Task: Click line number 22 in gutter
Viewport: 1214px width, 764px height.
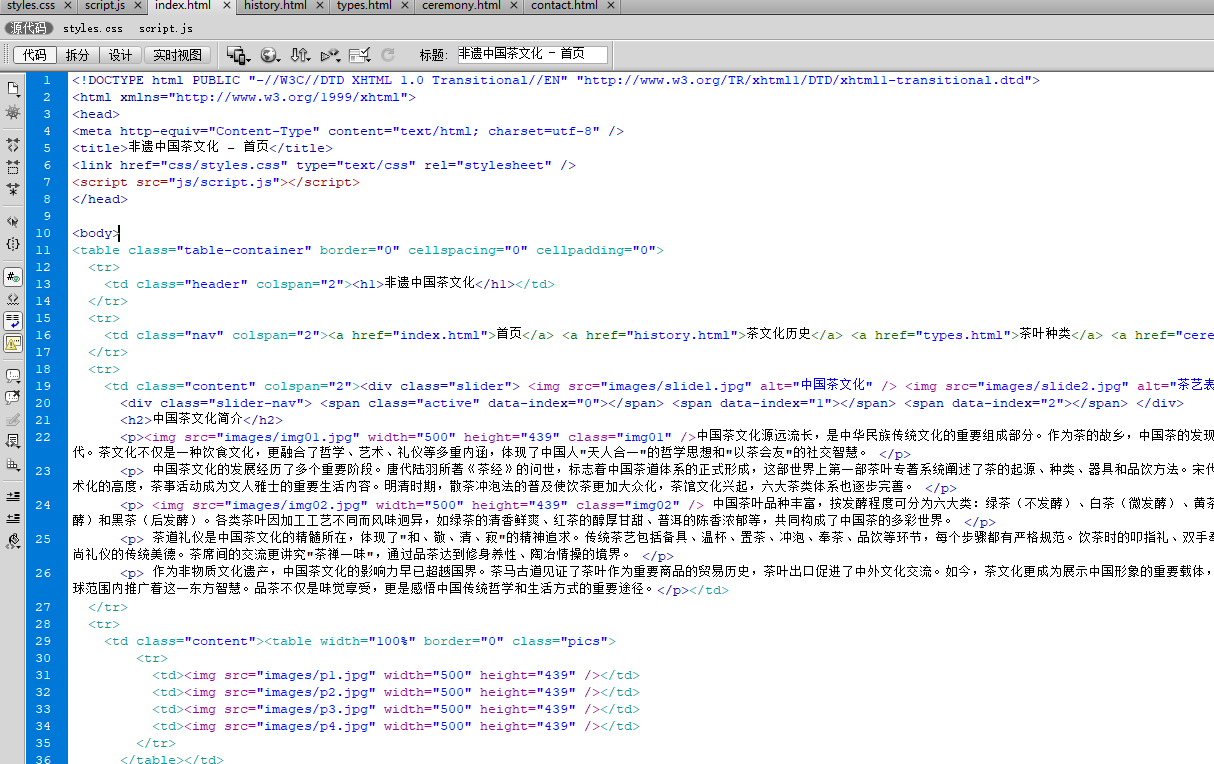Action: click(x=42, y=437)
